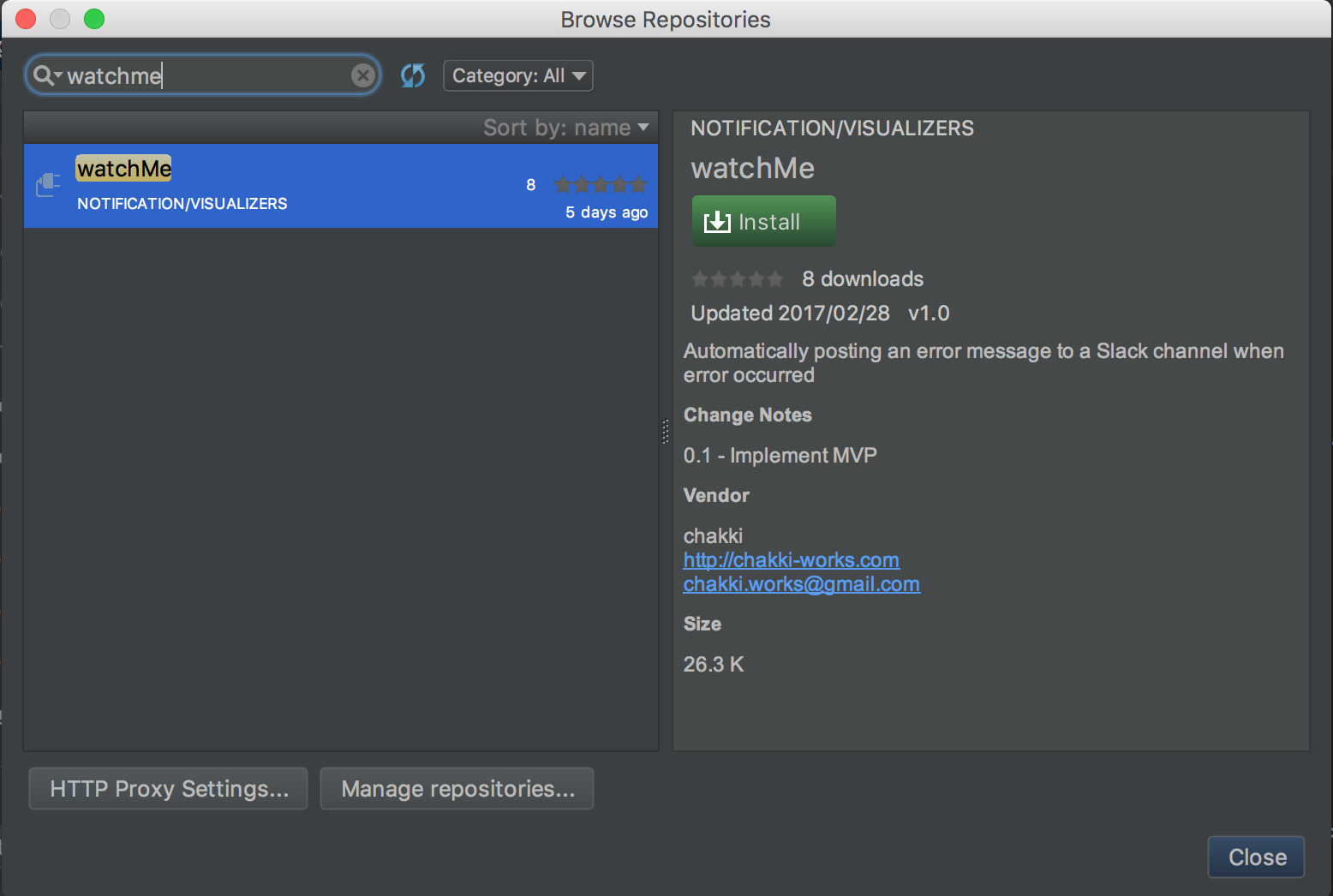This screenshot has height=896, width=1333.
Task: Open search history via the magnifier icon
Action: pyautogui.click(x=46, y=75)
